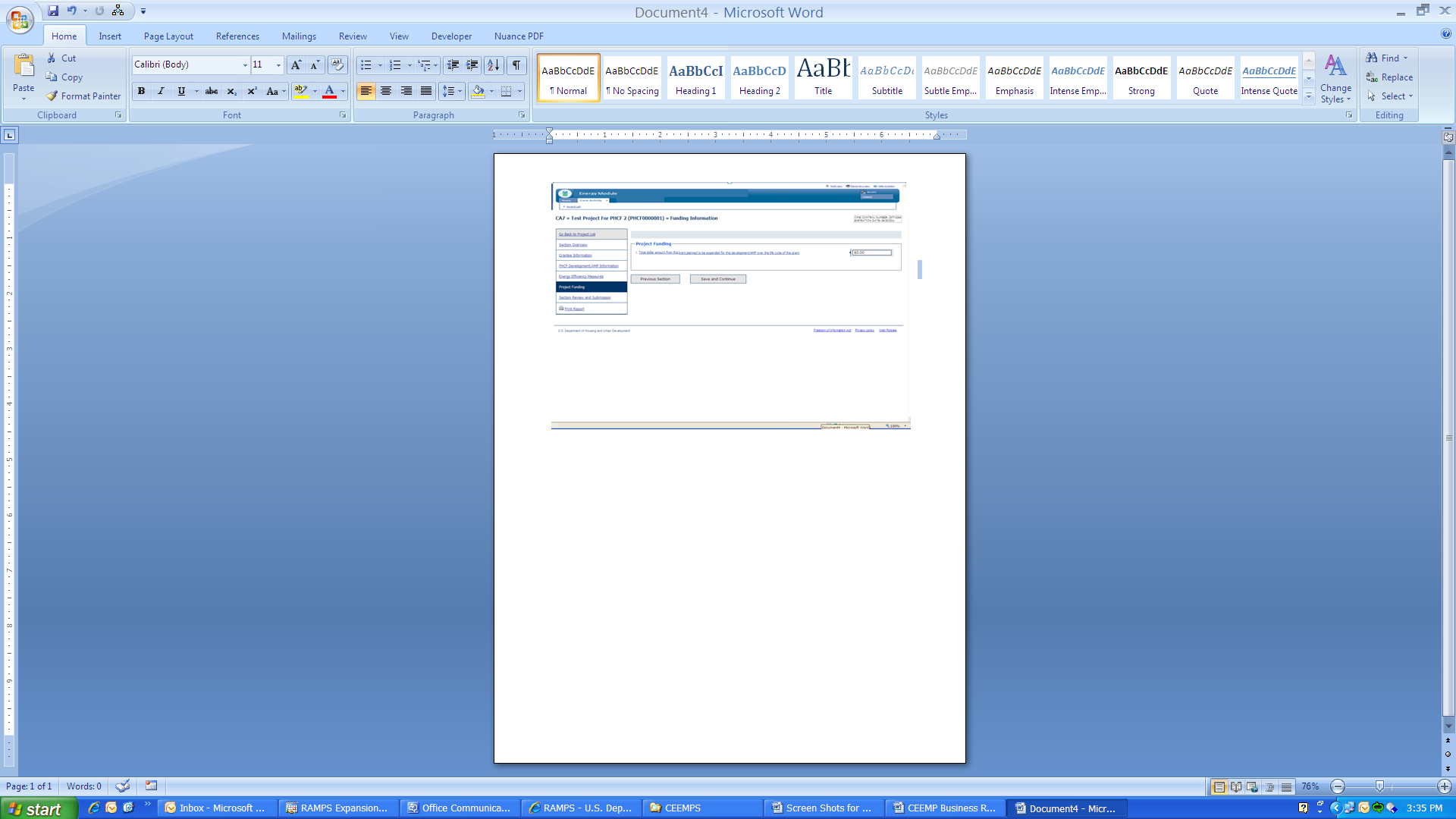Viewport: 1456px width, 819px height.
Task: Open the font size dropdown
Action: pos(278,65)
